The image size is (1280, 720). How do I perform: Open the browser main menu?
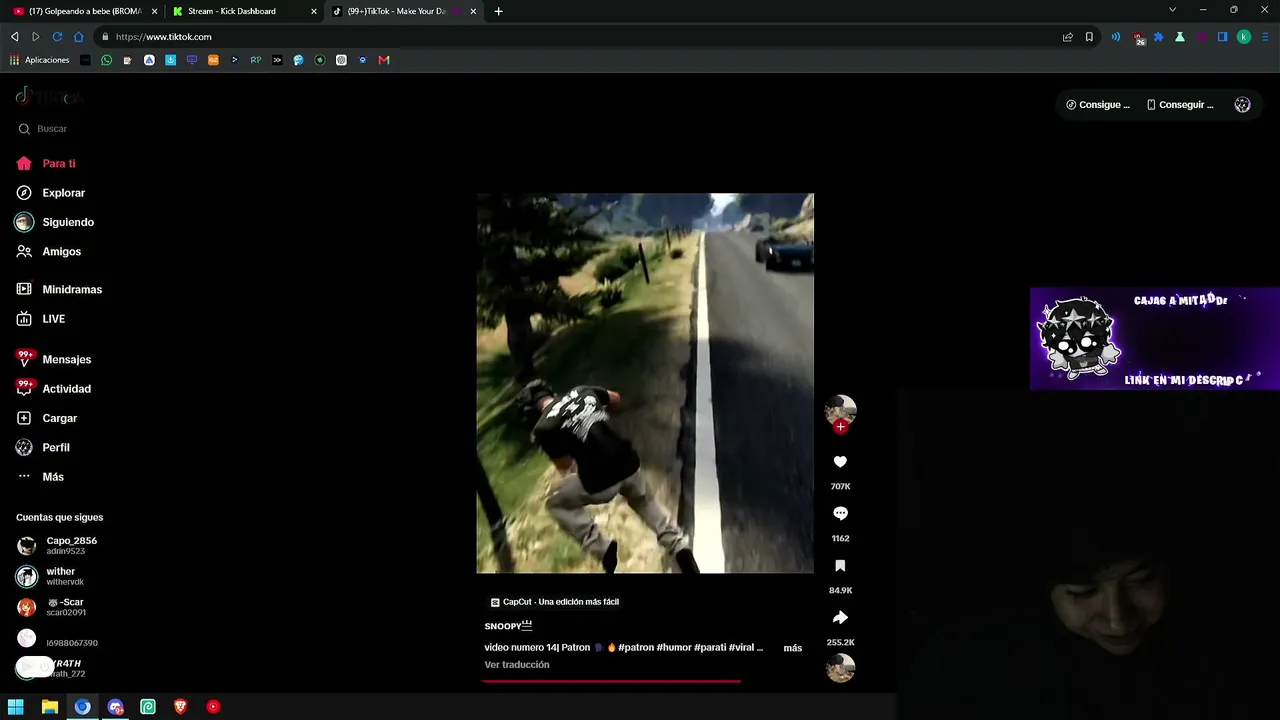1265,37
